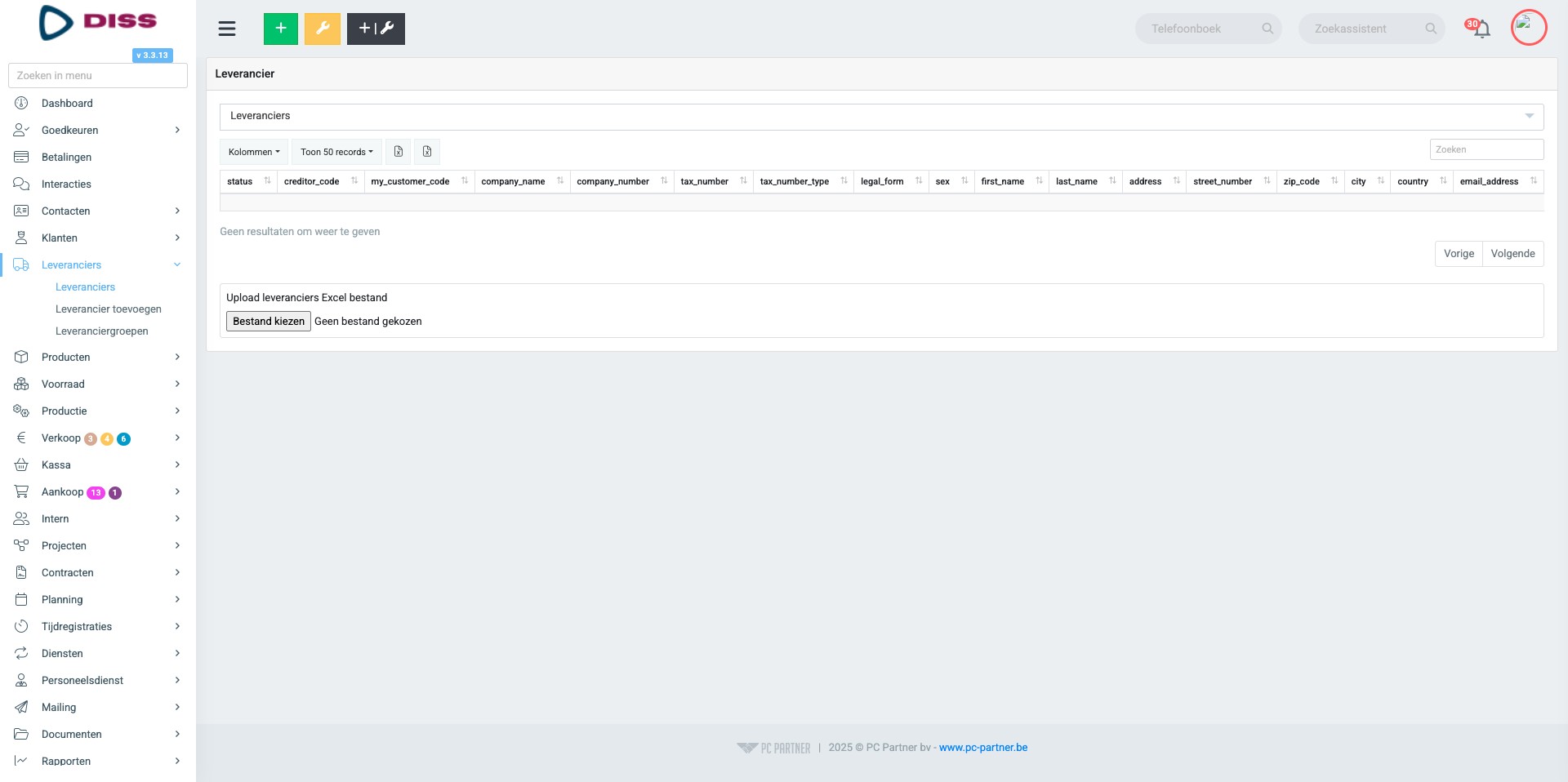This screenshot has width=1568, height=782.
Task: Open the user profile avatar
Action: point(1529,28)
